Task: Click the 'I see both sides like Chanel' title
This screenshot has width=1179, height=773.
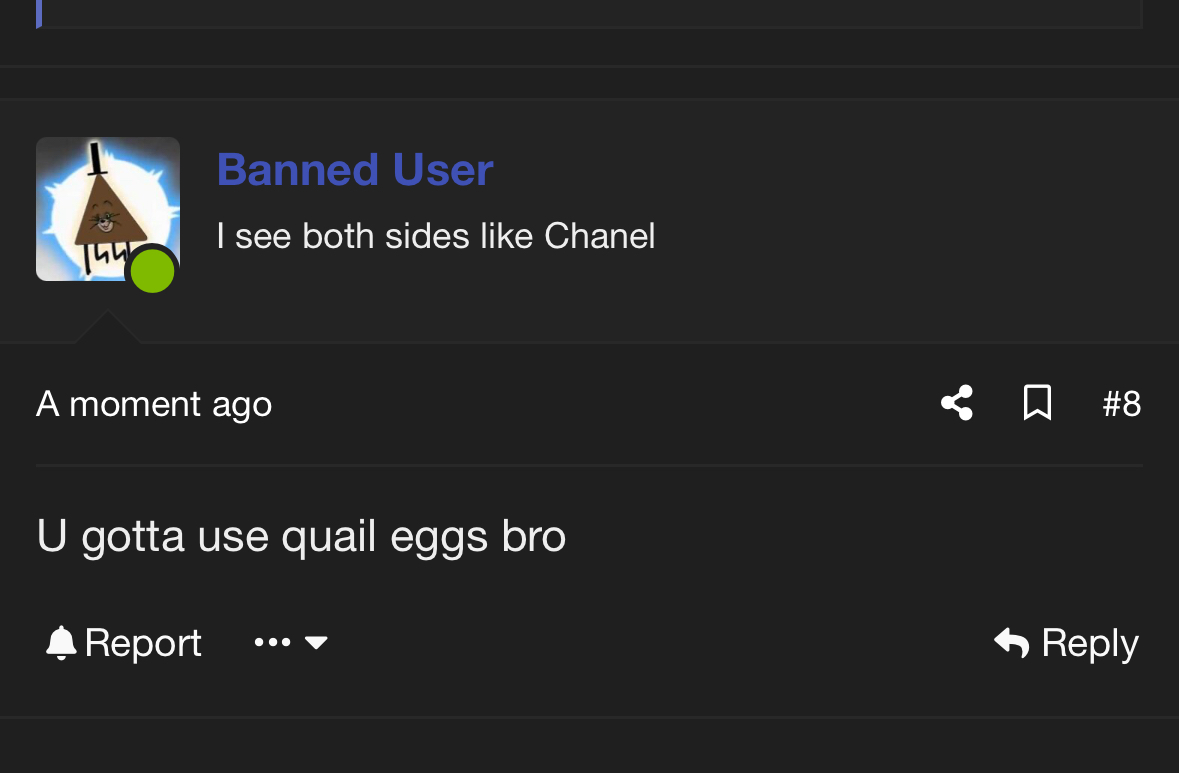Action: coord(436,236)
